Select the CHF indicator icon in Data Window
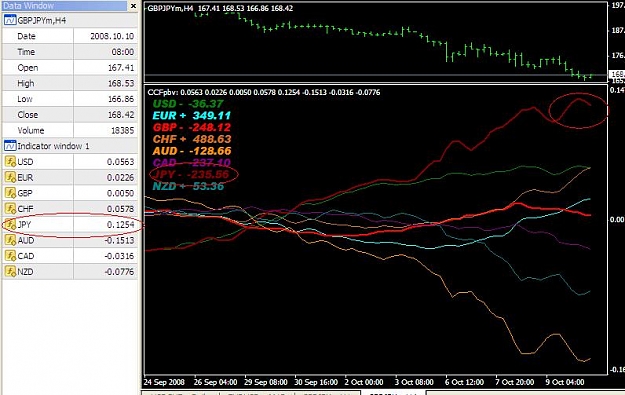 (10, 208)
